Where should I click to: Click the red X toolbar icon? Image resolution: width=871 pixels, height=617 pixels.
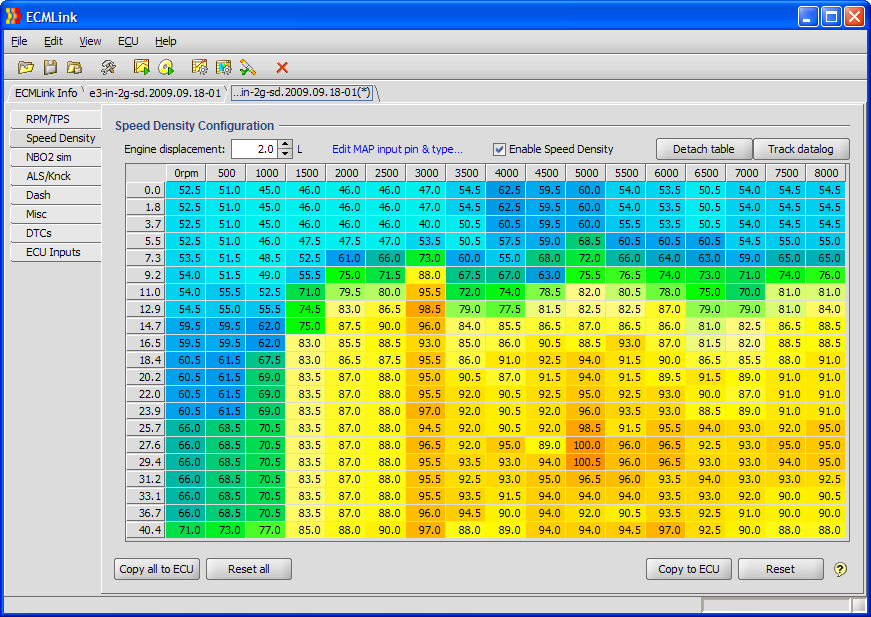282,67
